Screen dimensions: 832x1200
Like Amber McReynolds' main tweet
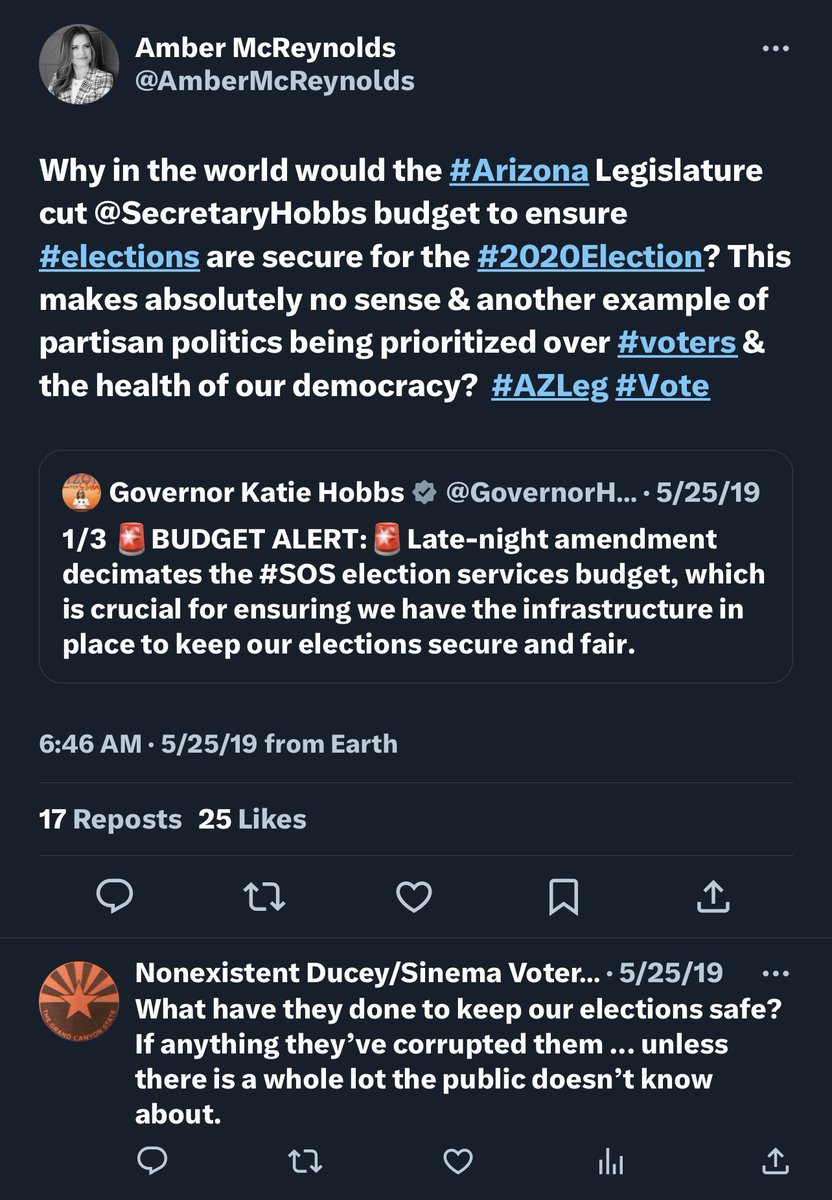(413, 897)
